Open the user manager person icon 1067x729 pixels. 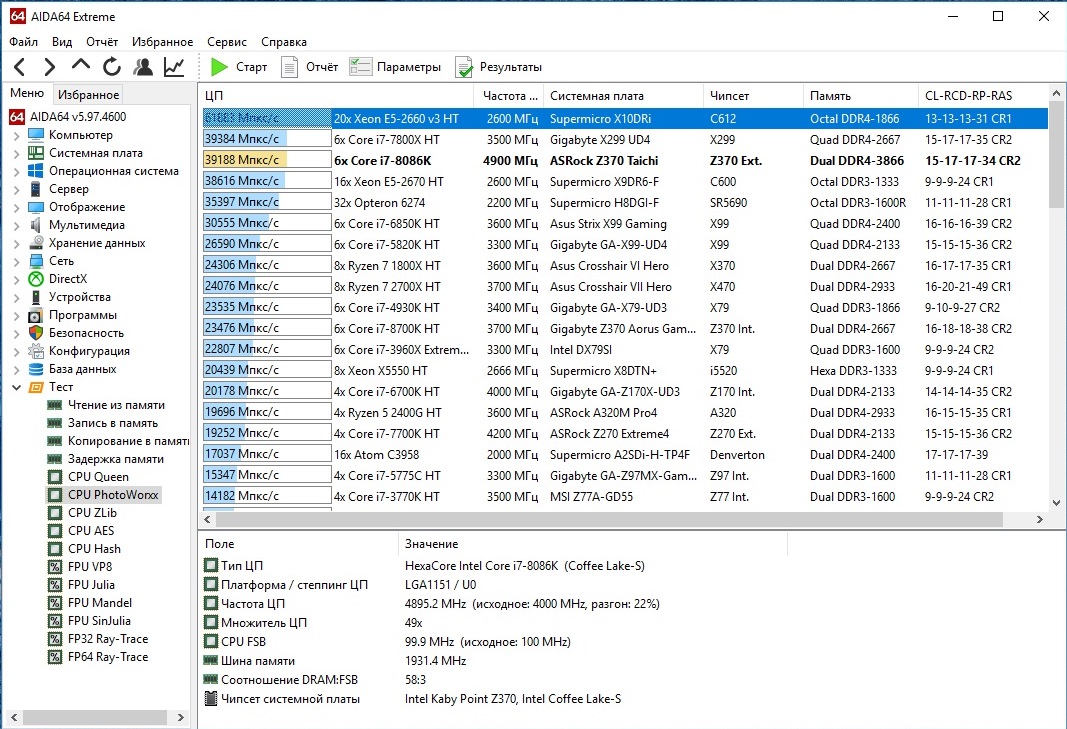tap(143, 67)
